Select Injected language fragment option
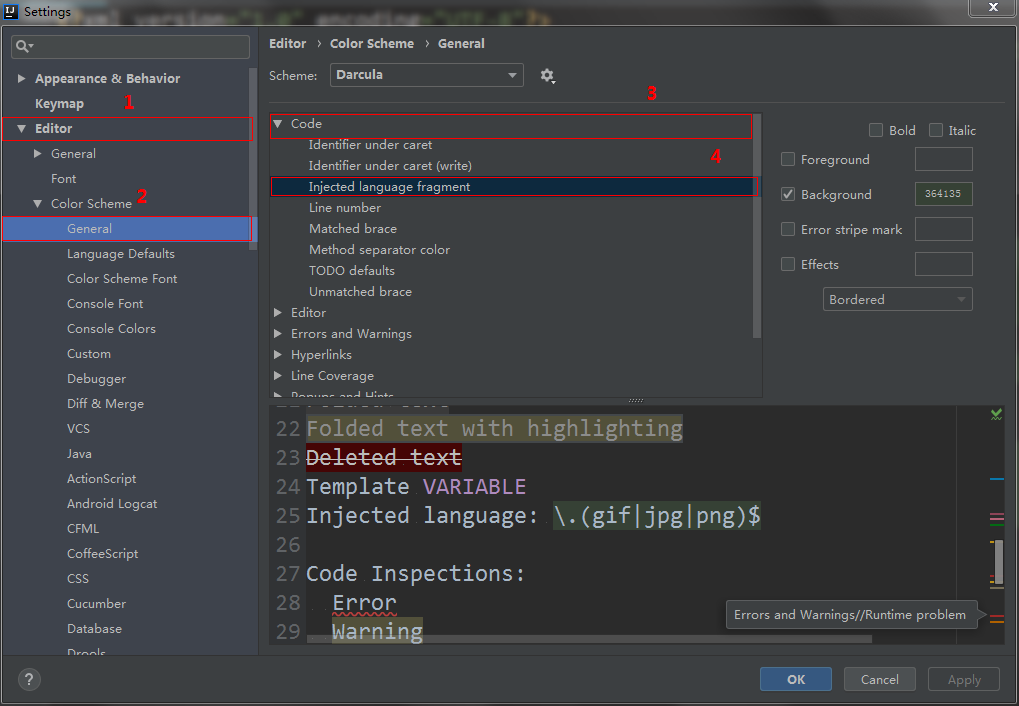 (389, 187)
